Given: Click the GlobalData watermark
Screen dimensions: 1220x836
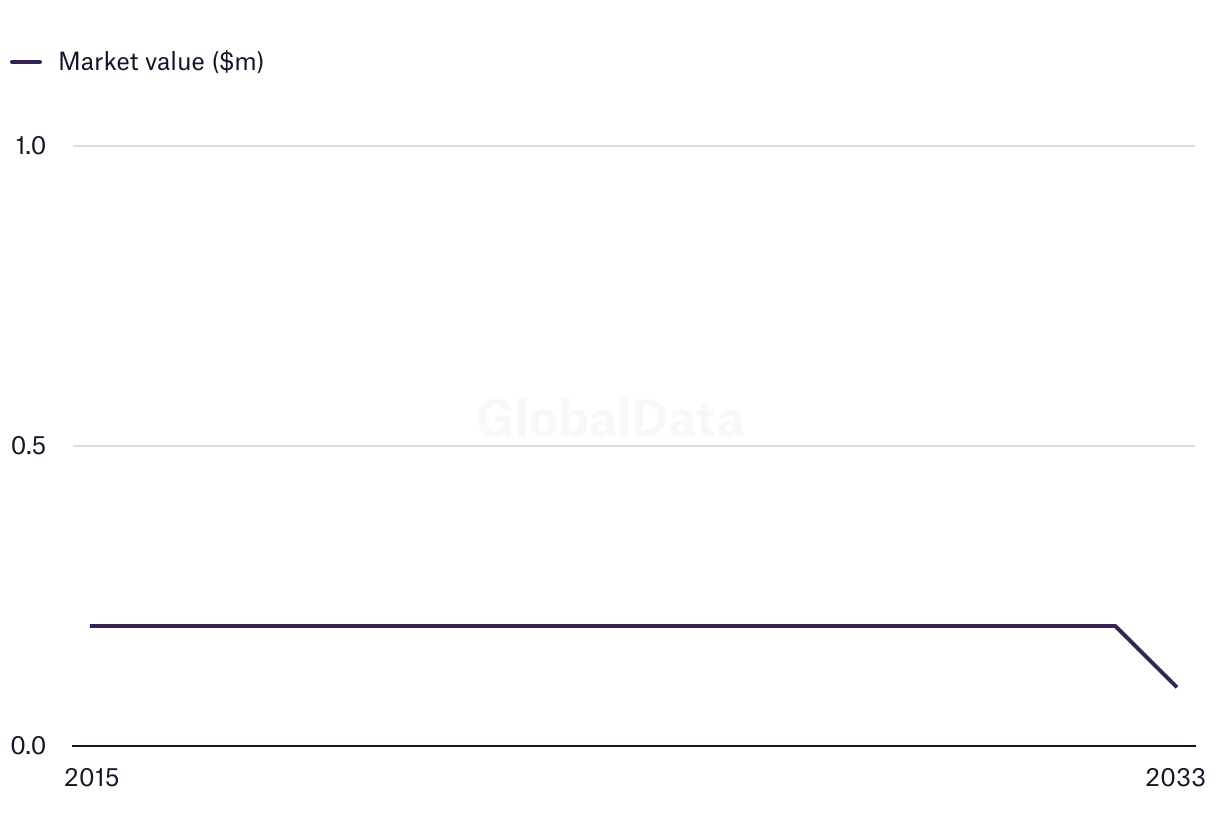Looking at the screenshot, I should tap(610, 419).
